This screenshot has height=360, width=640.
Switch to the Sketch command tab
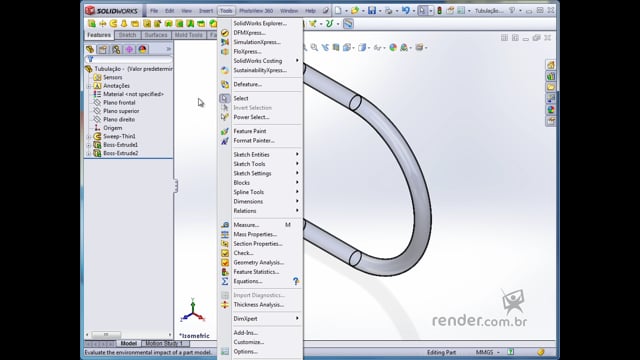[127, 35]
